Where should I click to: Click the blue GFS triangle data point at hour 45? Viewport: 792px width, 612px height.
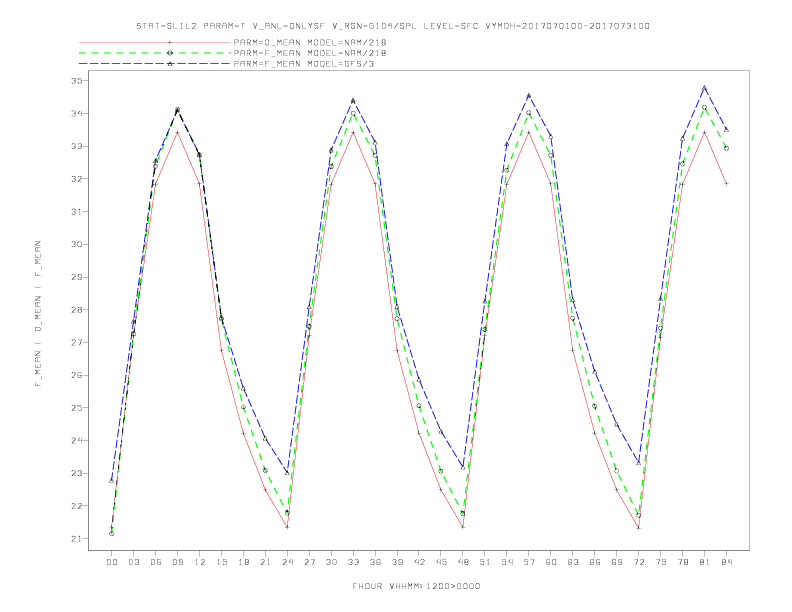(441, 432)
